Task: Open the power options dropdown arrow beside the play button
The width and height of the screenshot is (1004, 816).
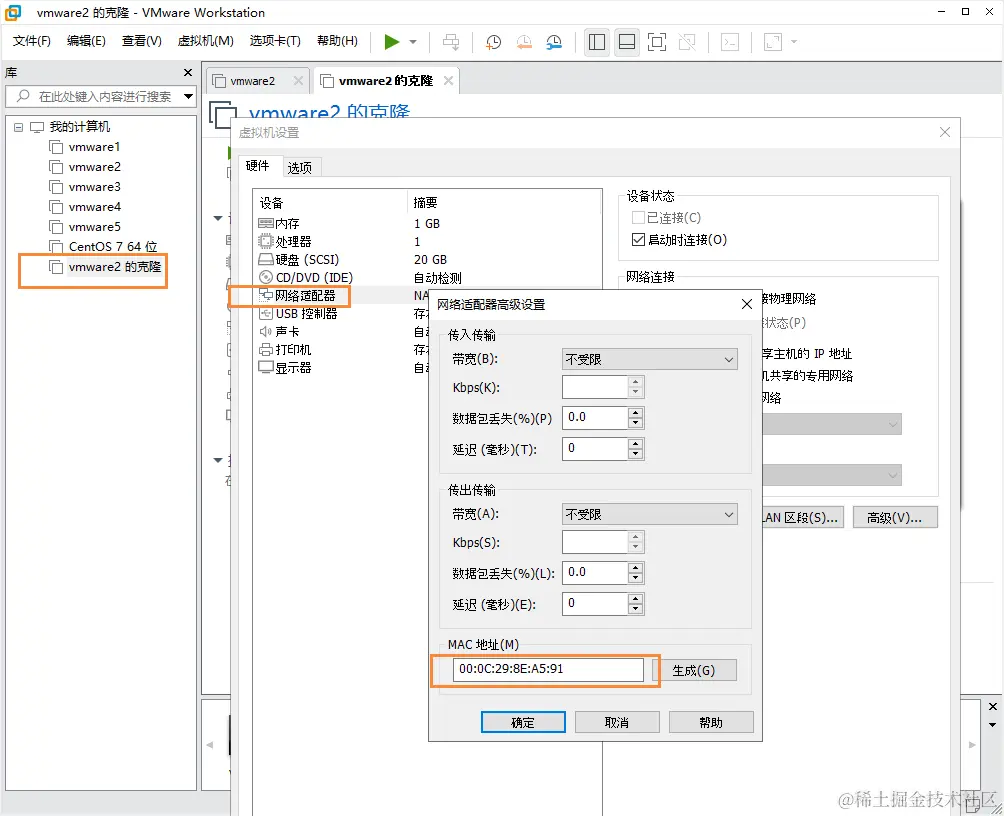Action: [413, 42]
